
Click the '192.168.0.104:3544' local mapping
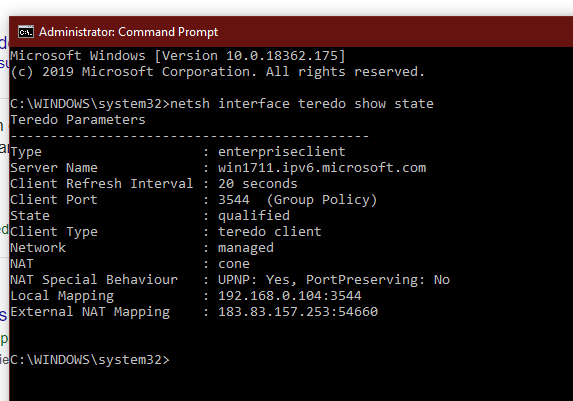tap(290, 296)
